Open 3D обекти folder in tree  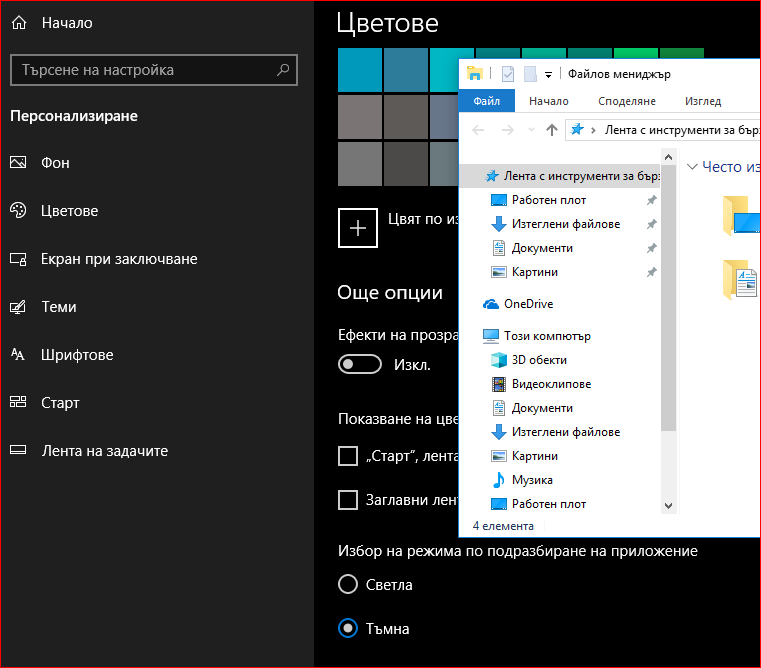click(539, 360)
